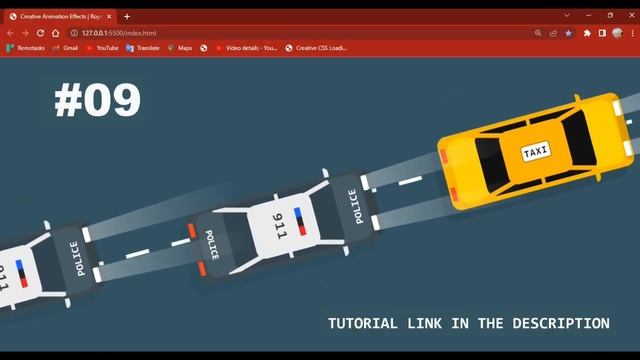640x360 pixels.
Task: Go back to the previous page
Action: pyautogui.click(x=11, y=33)
